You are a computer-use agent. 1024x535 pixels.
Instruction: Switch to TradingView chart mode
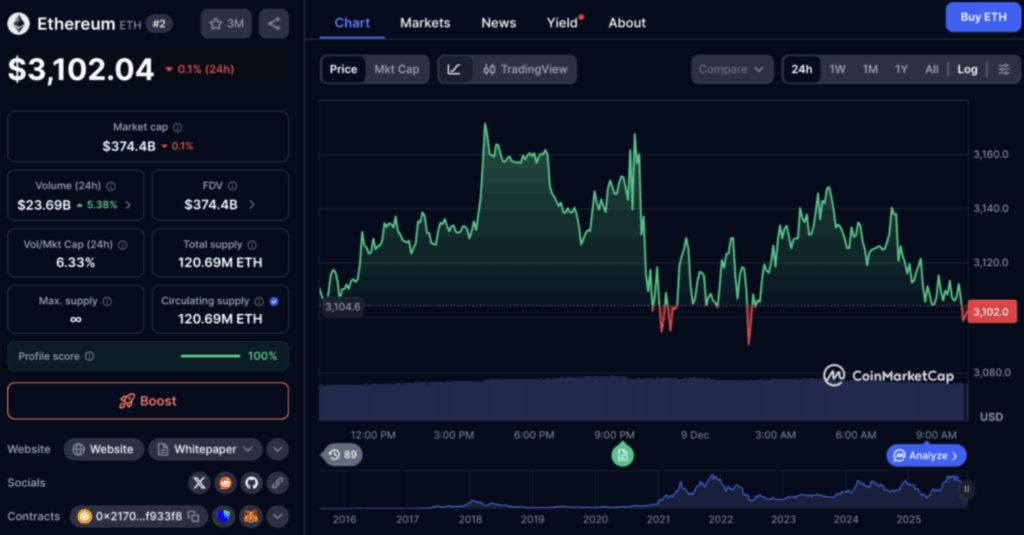pos(524,69)
